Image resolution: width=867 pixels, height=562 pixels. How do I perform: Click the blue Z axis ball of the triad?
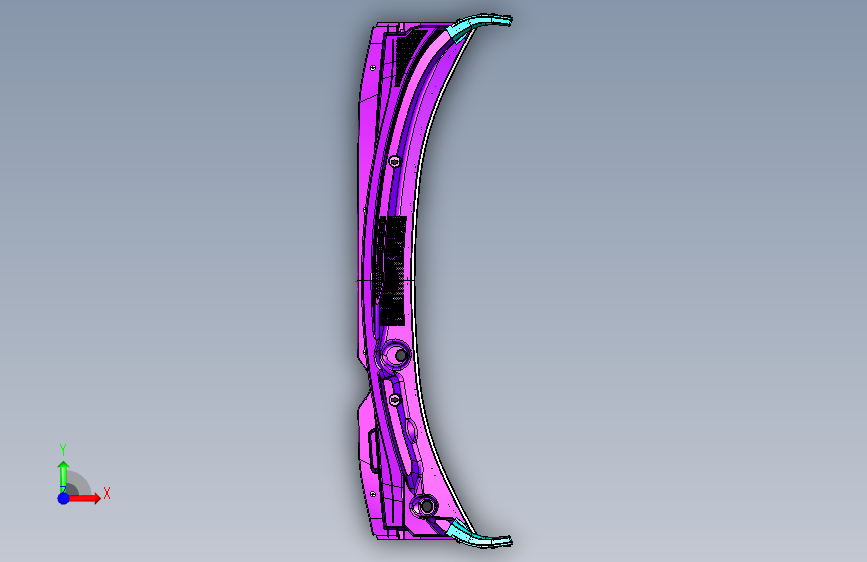pos(64,498)
